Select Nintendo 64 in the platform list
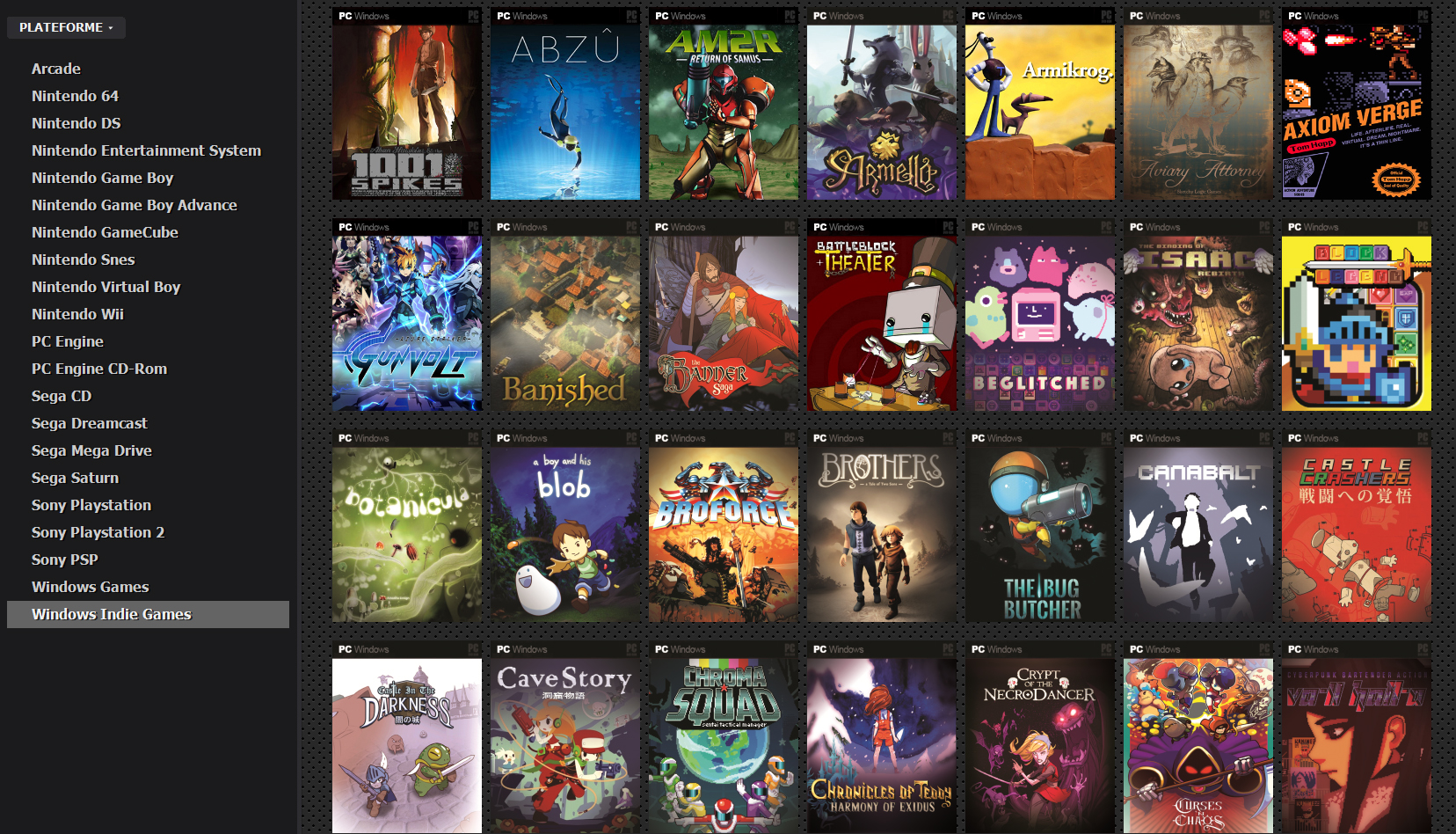The width and height of the screenshot is (1456, 834). click(x=75, y=96)
